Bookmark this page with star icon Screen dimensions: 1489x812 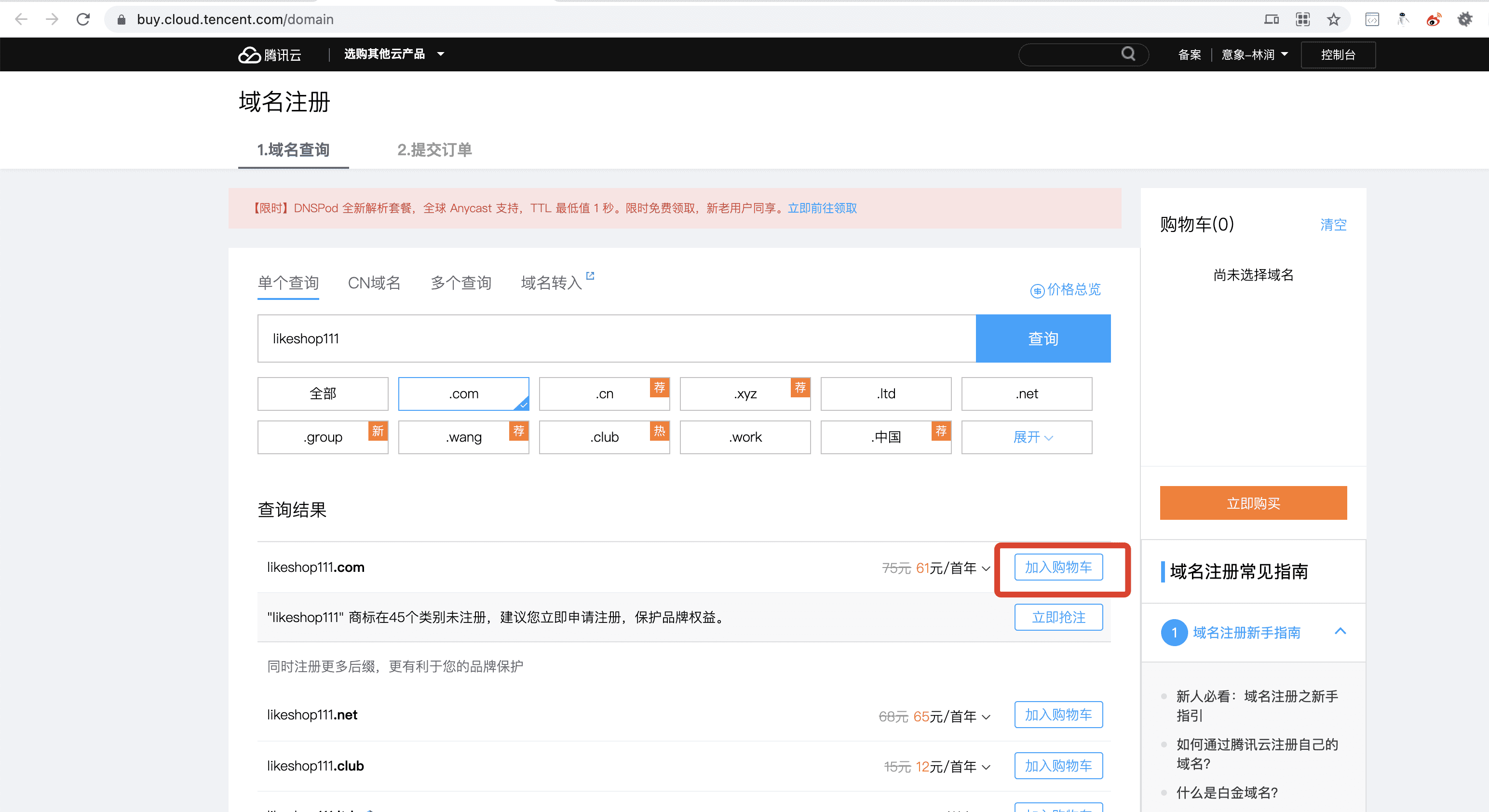point(1334,19)
